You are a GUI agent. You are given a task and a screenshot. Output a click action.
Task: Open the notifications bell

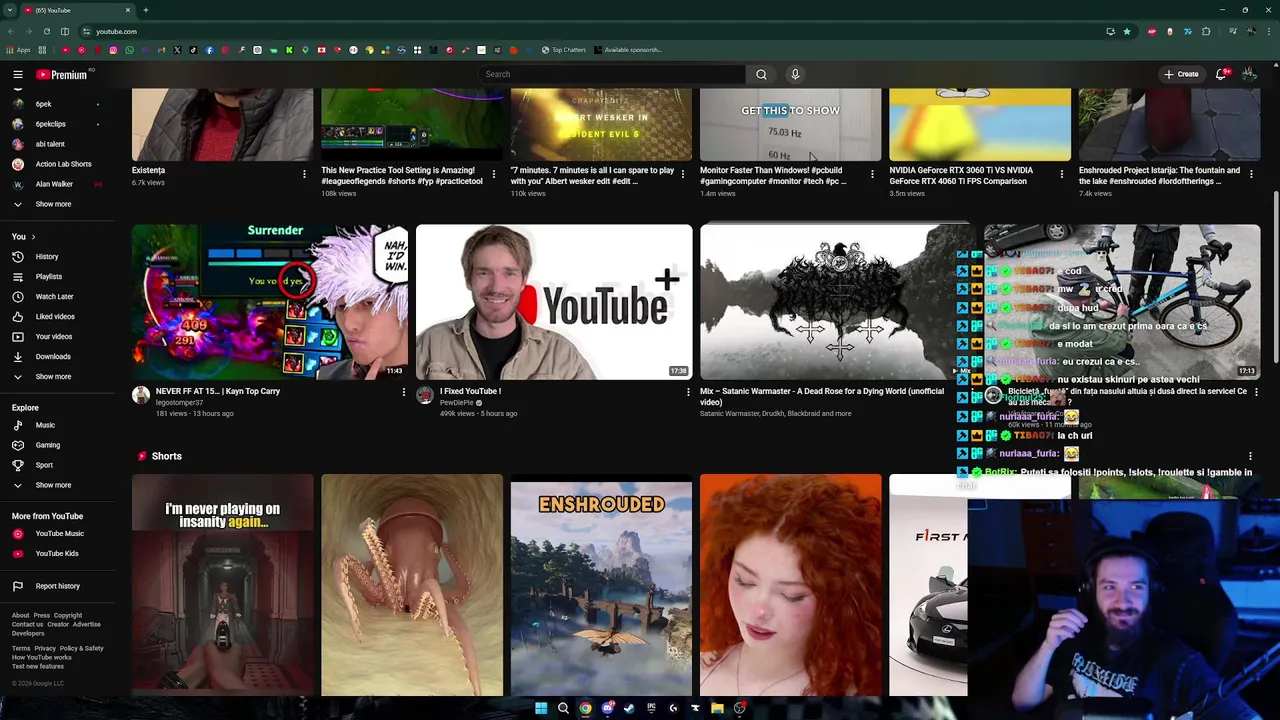pos(1222,74)
